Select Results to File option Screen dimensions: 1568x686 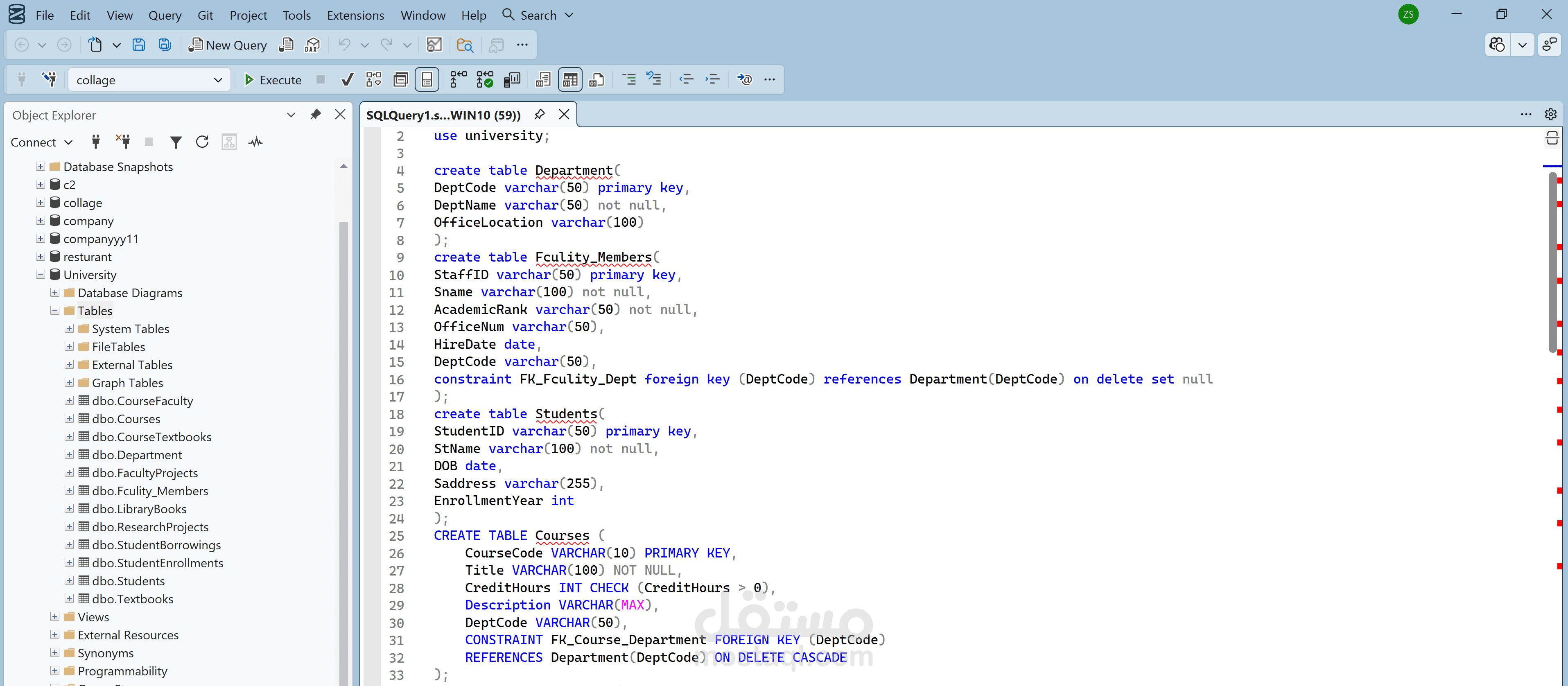click(x=596, y=80)
